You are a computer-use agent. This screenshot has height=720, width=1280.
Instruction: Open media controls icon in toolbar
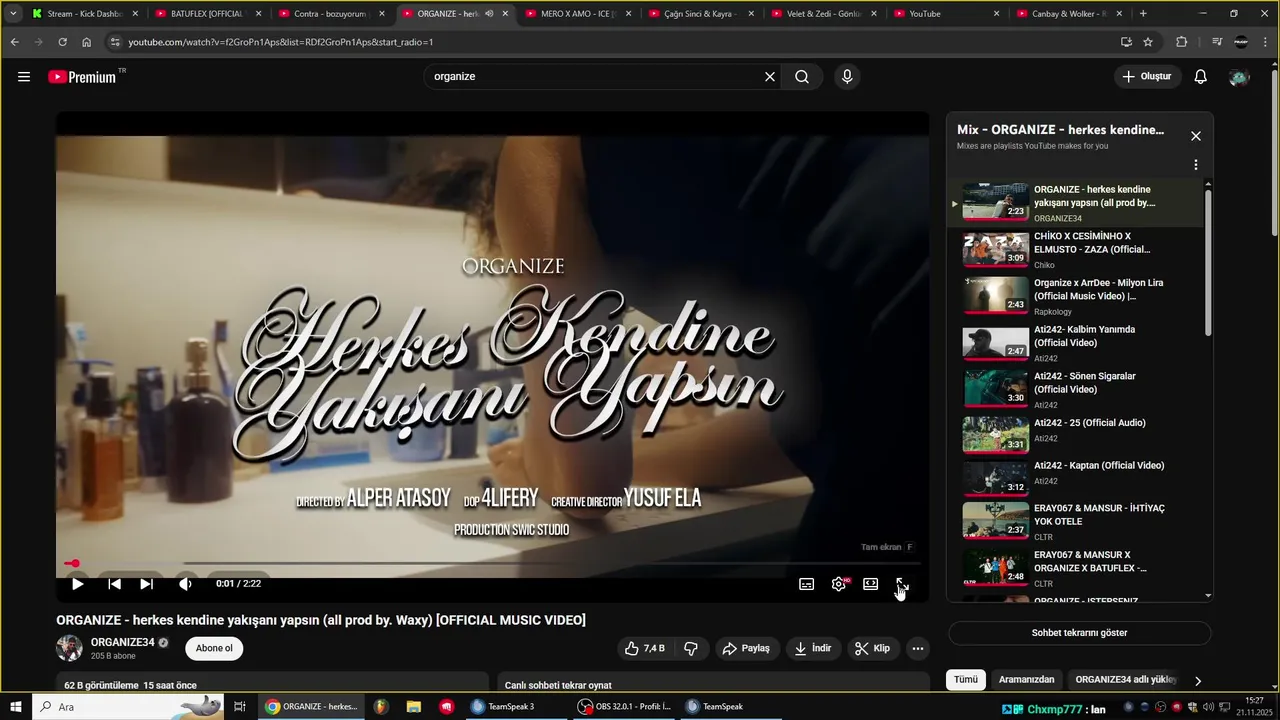click(1217, 42)
